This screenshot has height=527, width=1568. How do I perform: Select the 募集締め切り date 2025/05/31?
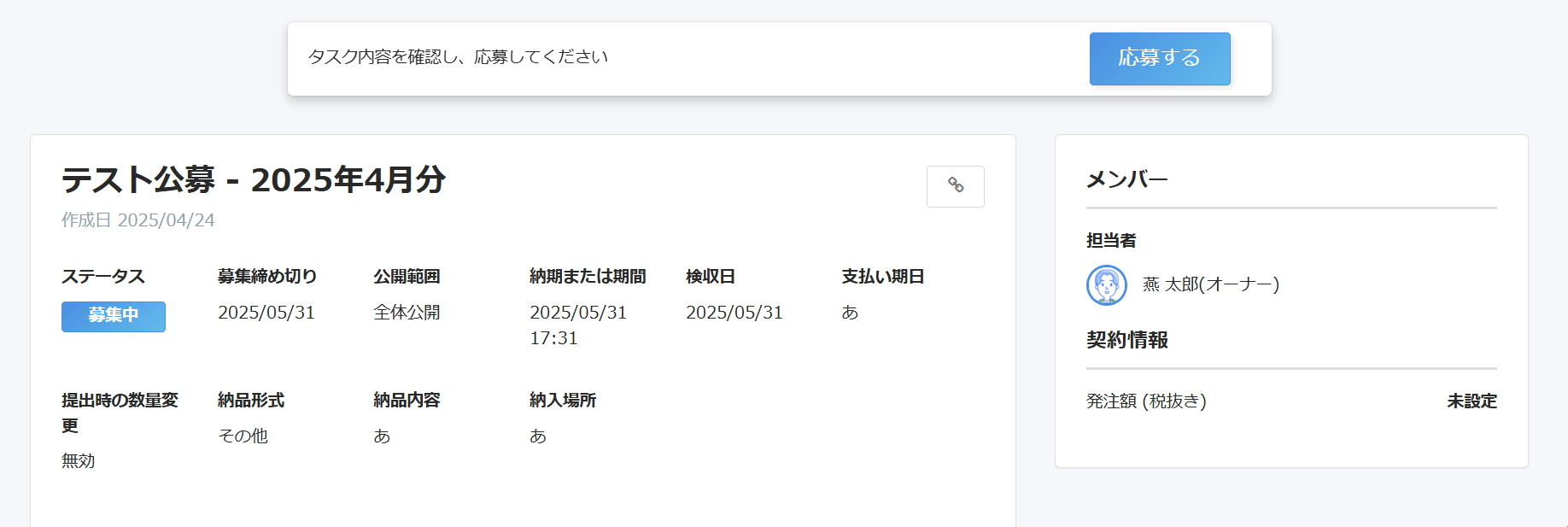[x=266, y=313]
